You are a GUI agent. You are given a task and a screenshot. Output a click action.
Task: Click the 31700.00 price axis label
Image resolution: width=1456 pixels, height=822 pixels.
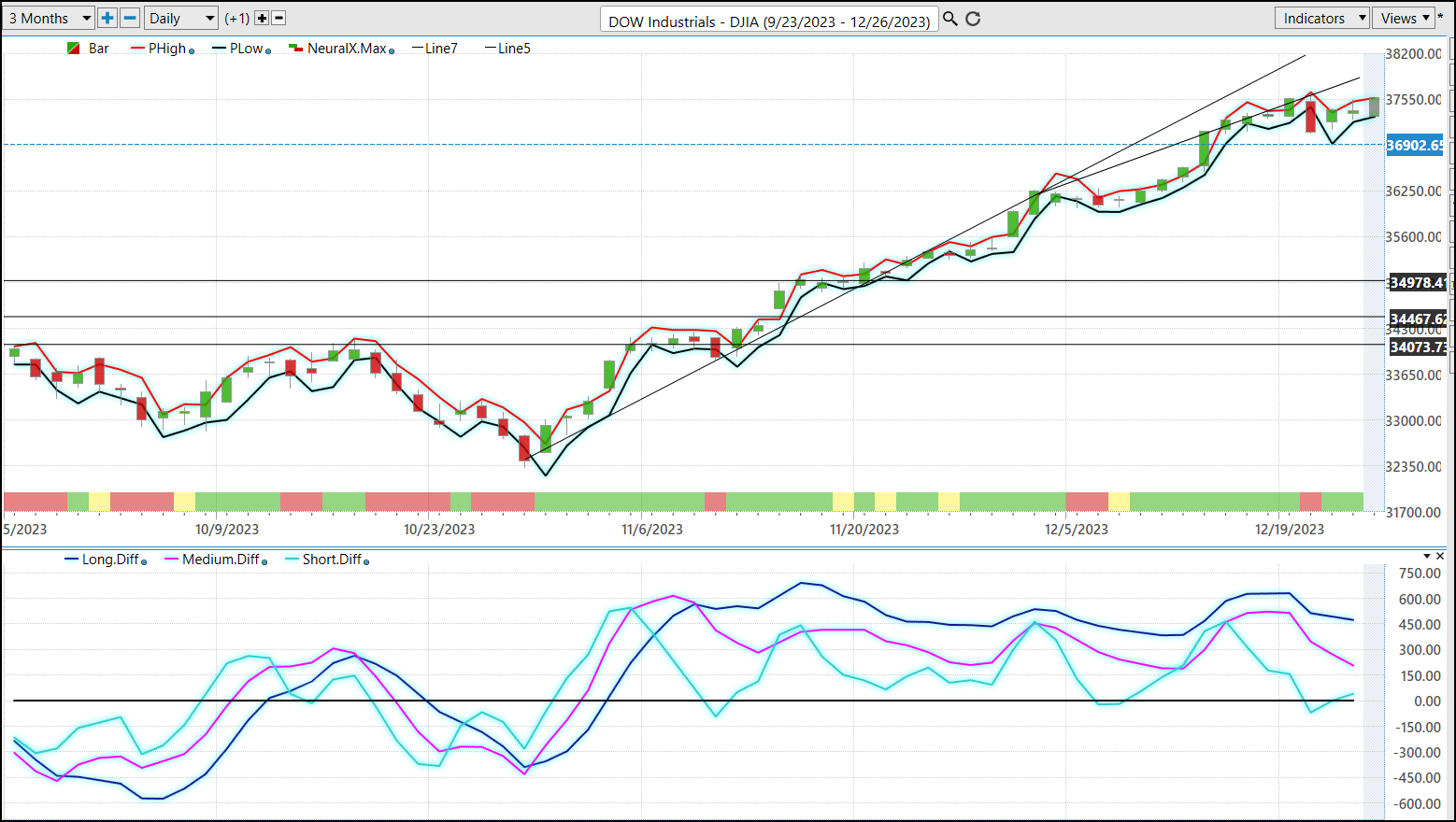pyautogui.click(x=1414, y=513)
